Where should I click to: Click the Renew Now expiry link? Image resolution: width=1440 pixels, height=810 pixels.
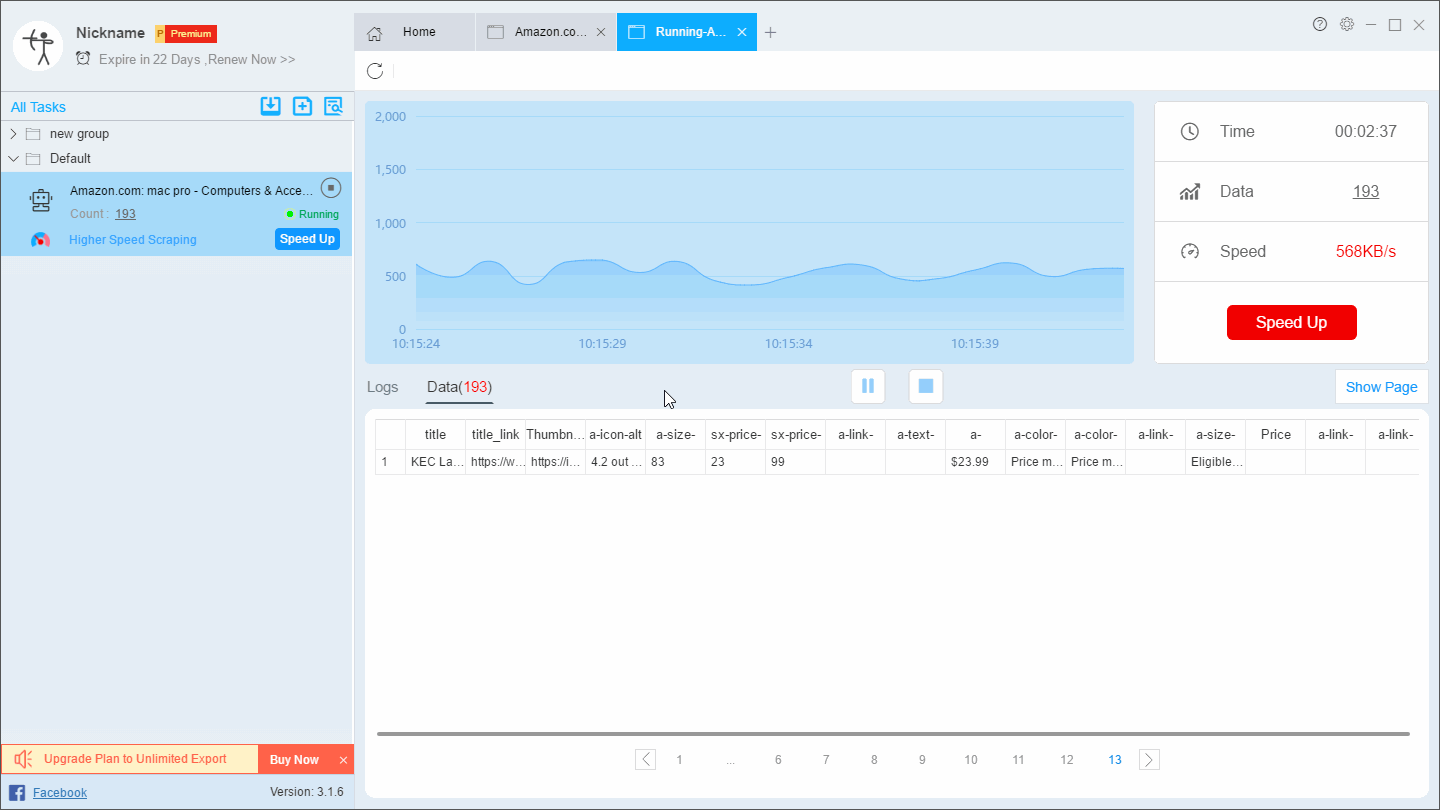click(249, 59)
